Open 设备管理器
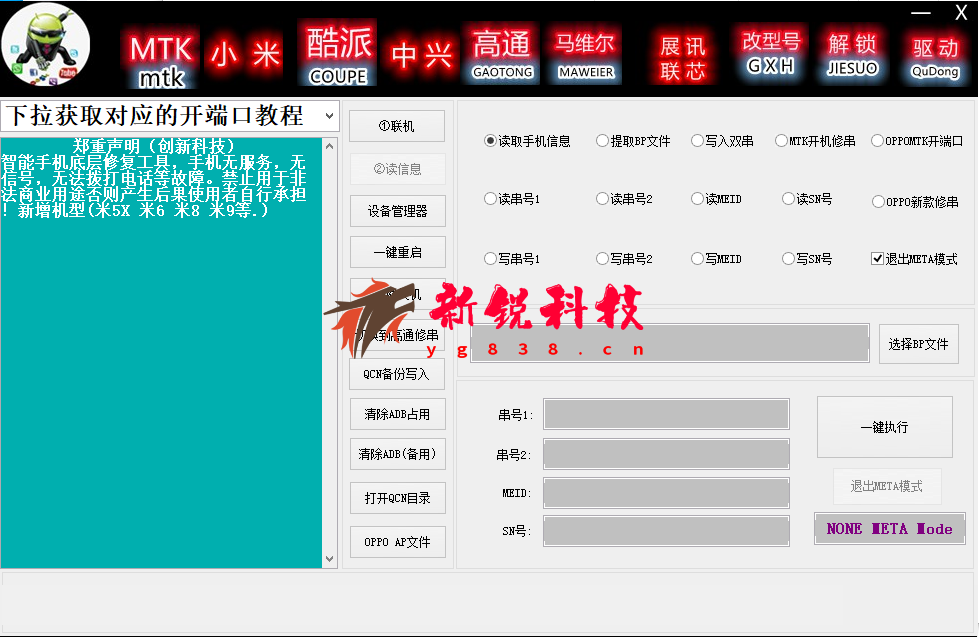 (x=397, y=211)
